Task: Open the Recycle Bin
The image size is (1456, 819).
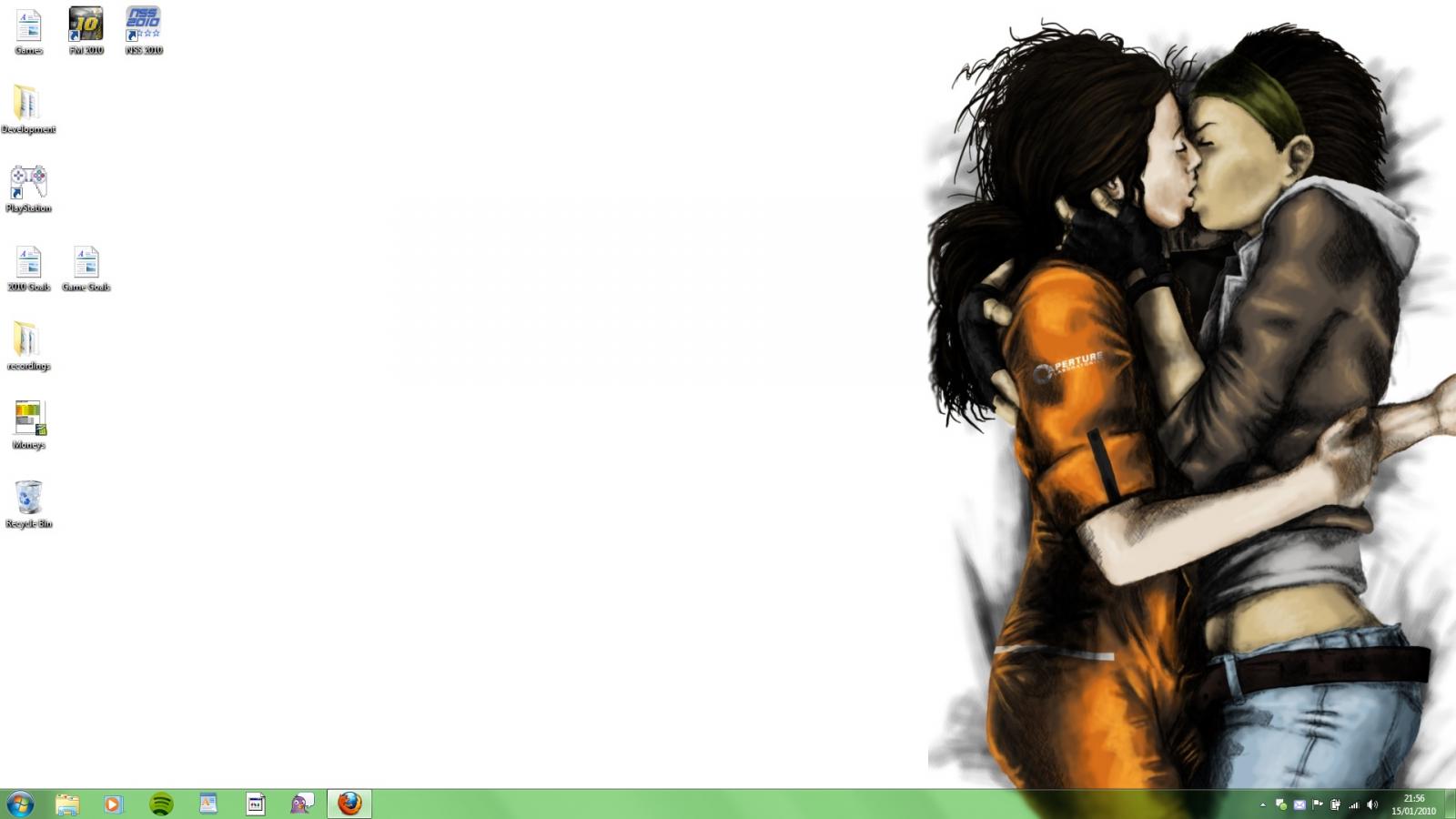Action: [x=28, y=500]
